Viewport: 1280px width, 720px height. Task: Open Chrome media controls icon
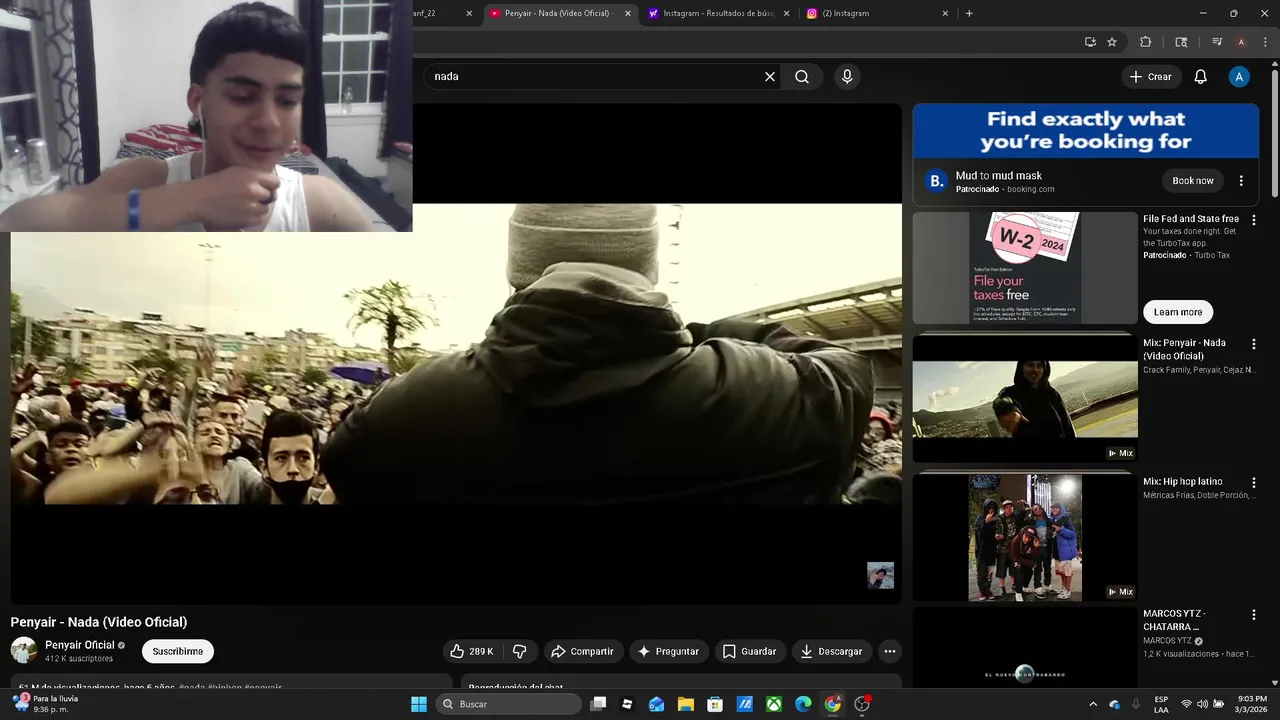point(1217,42)
